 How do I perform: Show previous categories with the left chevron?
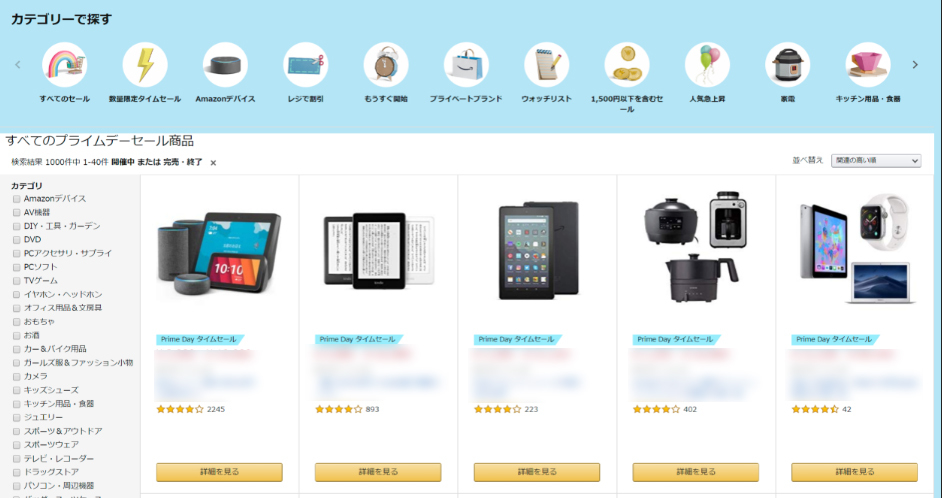click(x=17, y=65)
